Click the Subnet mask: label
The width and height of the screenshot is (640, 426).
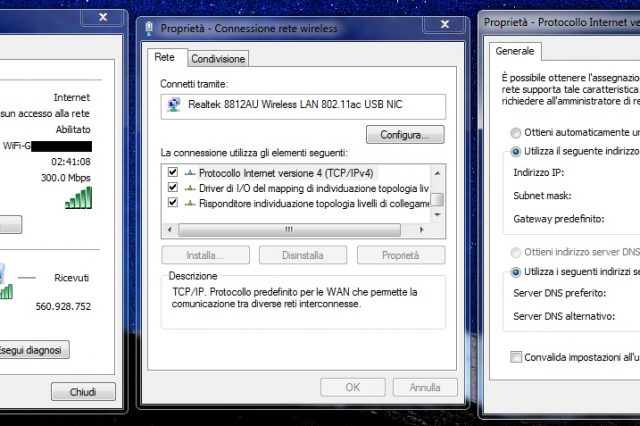click(x=542, y=196)
